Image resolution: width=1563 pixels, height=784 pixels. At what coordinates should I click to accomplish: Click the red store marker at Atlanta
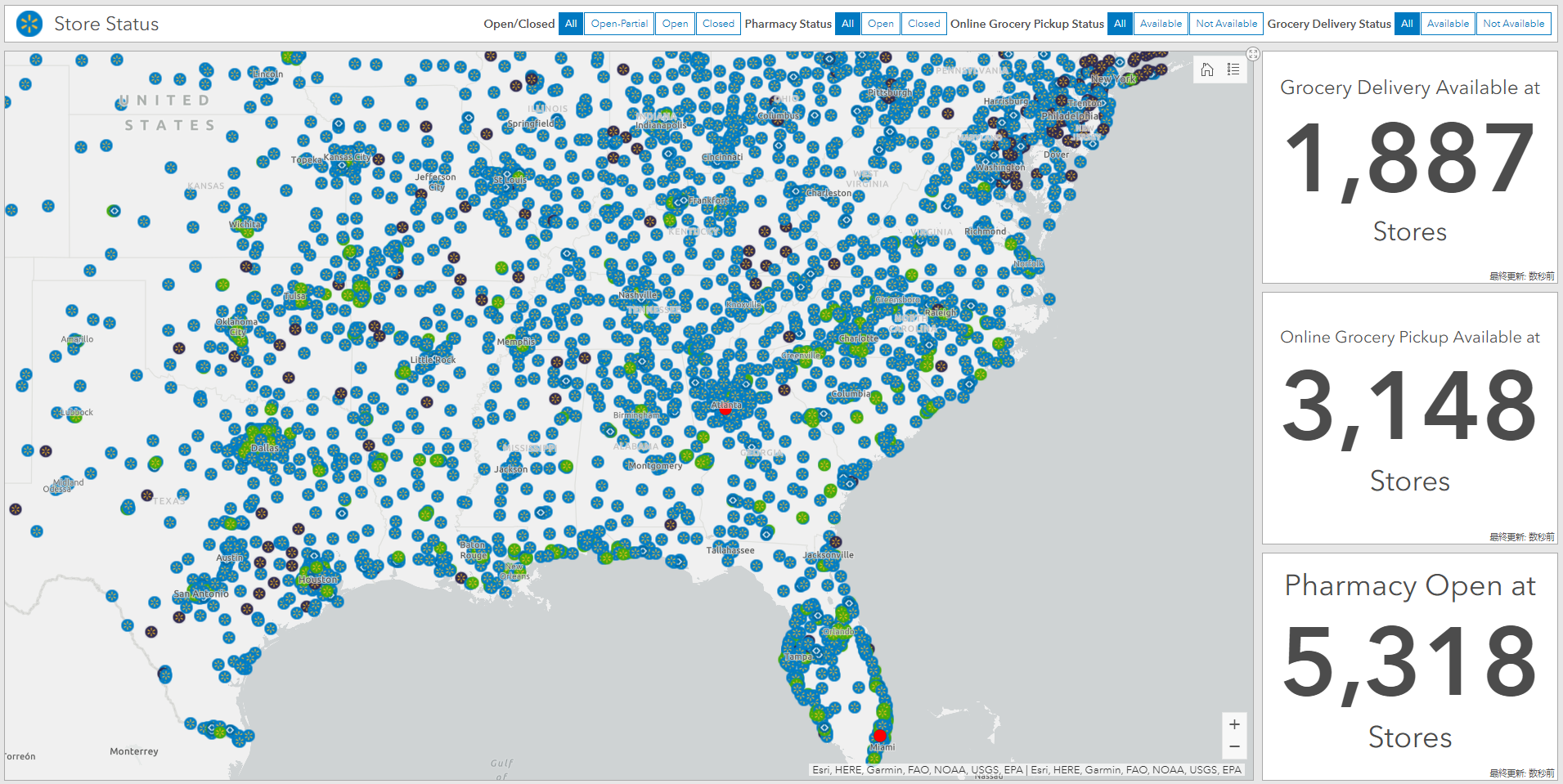click(x=725, y=410)
